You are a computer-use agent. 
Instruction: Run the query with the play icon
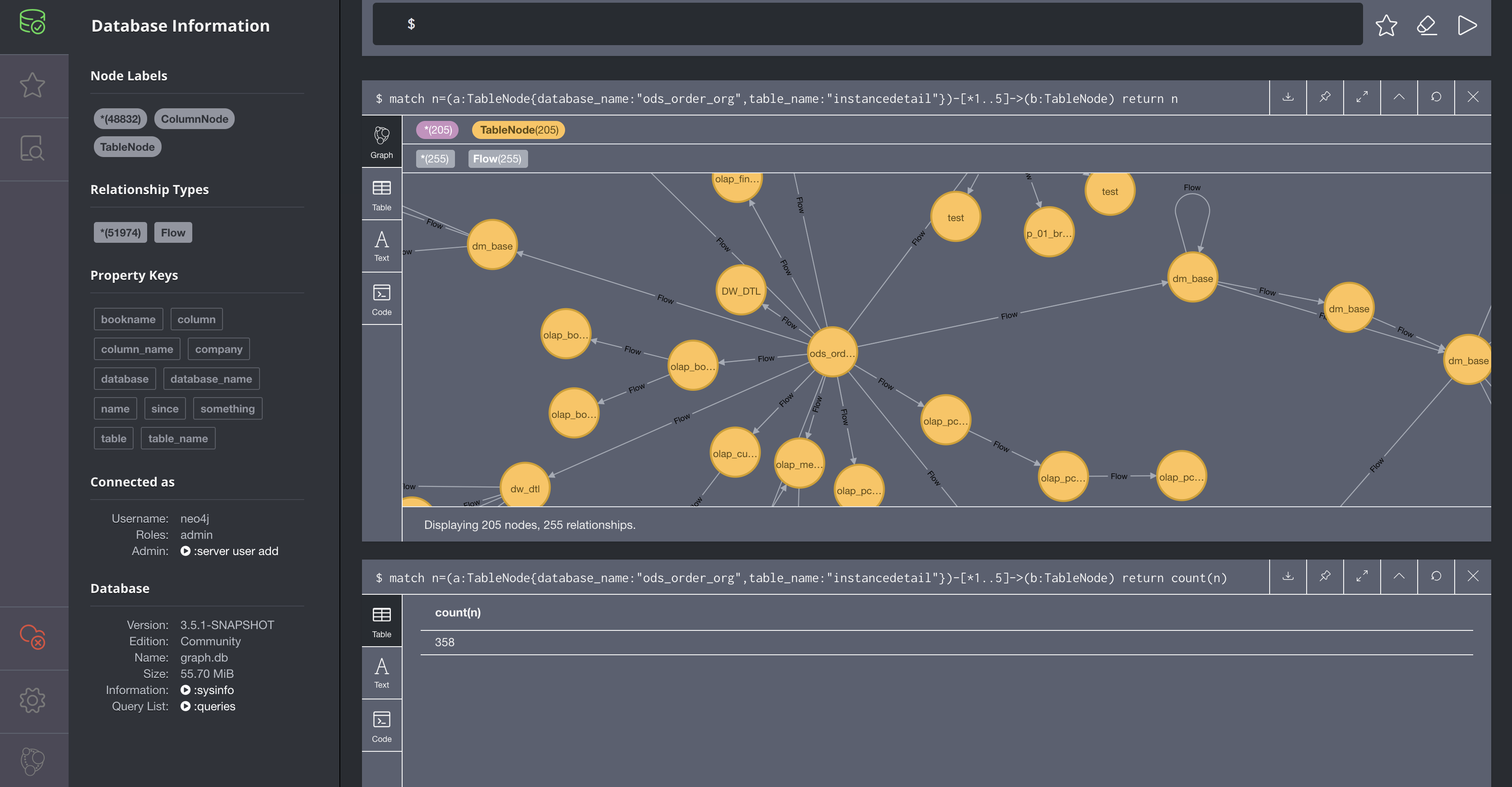click(x=1468, y=25)
